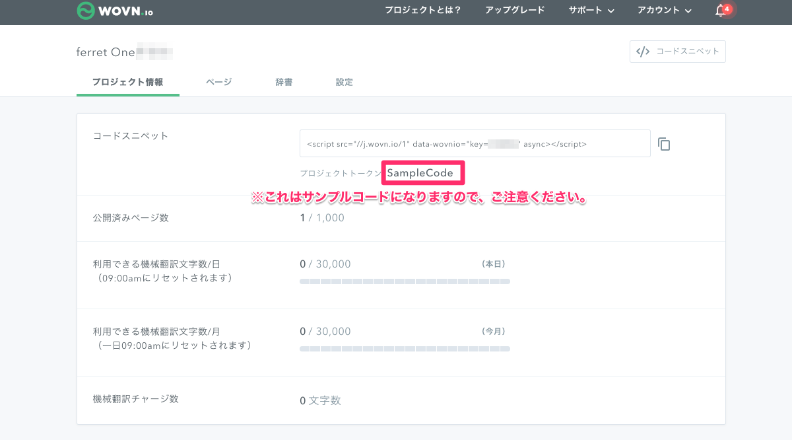This screenshot has height=440, width=793.
Task: Switch to the 設定 tab
Action: click(344, 82)
